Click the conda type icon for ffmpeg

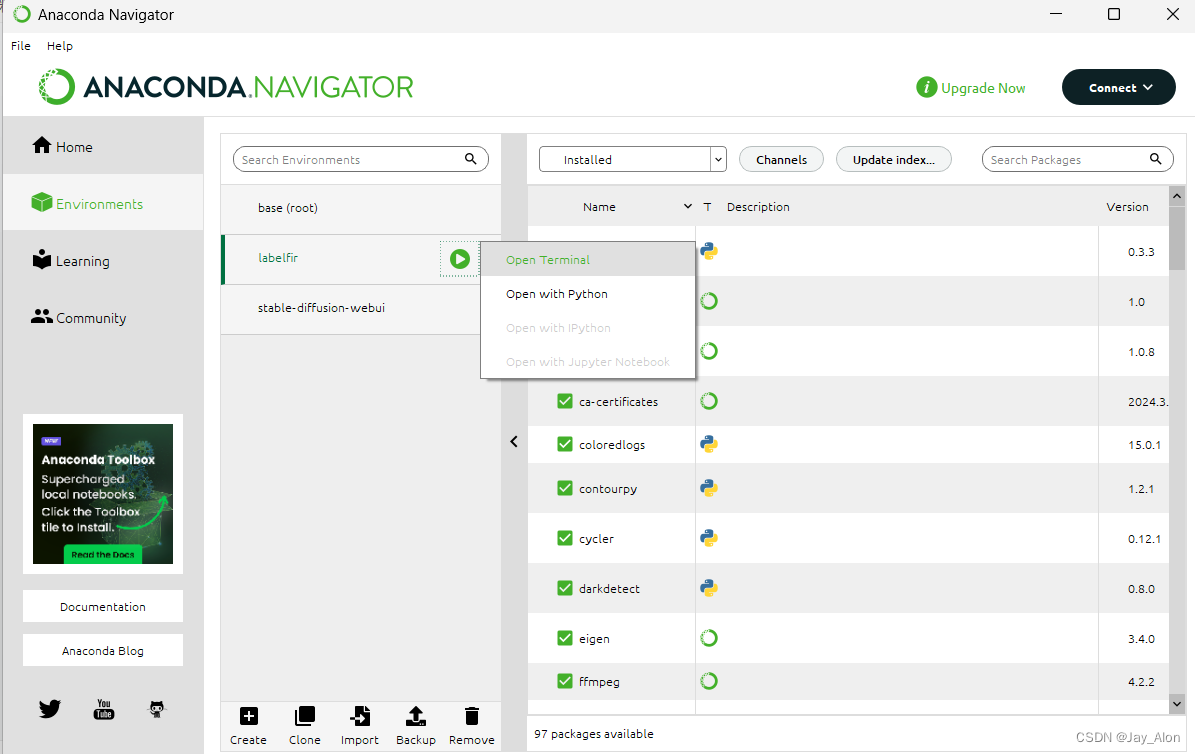coord(709,681)
